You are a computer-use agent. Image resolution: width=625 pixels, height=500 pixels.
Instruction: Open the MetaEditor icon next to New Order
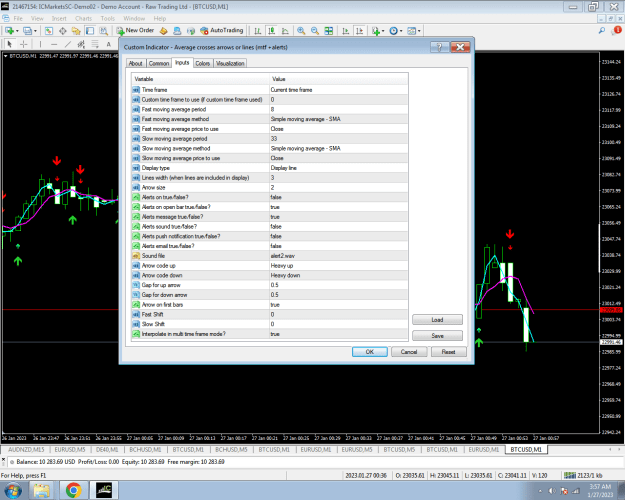click(x=163, y=31)
